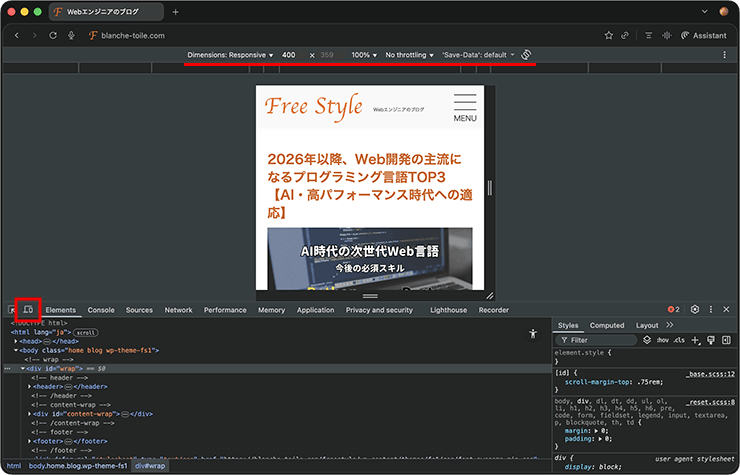Click the profile avatar icon
The height and width of the screenshot is (475, 740).
click(x=724, y=12)
